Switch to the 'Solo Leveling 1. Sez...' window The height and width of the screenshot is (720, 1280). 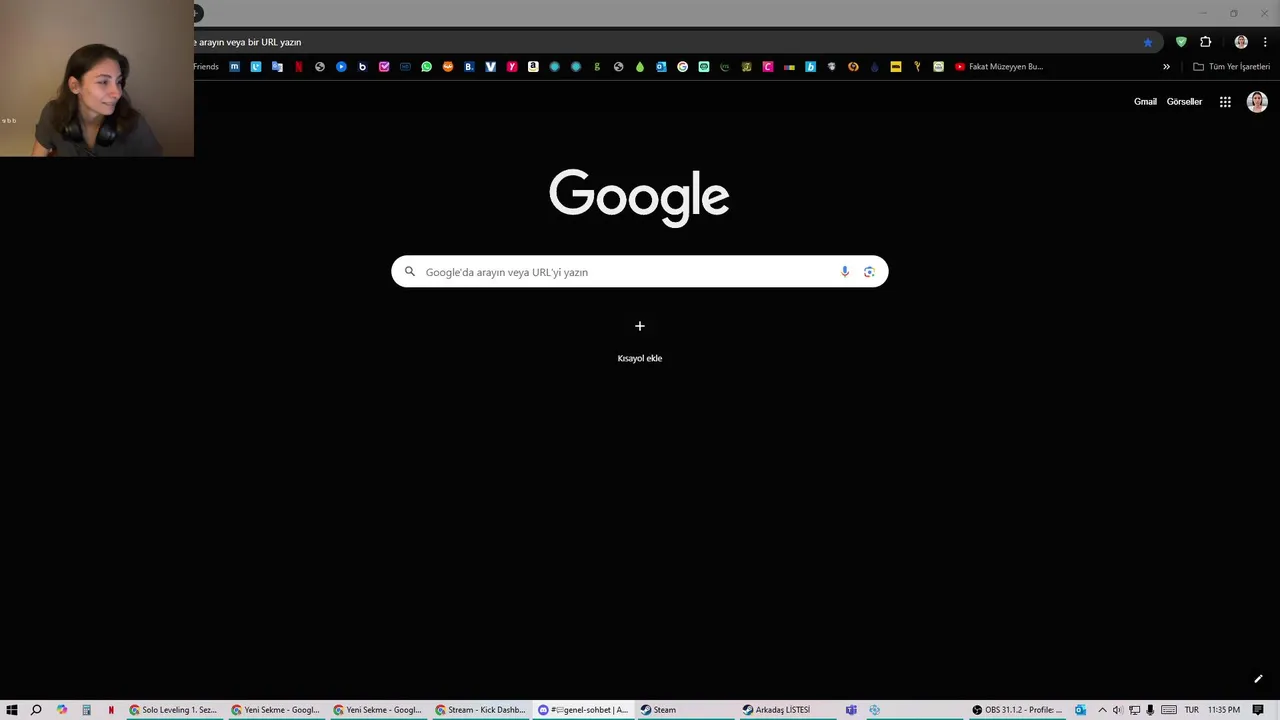[x=173, y=710]
